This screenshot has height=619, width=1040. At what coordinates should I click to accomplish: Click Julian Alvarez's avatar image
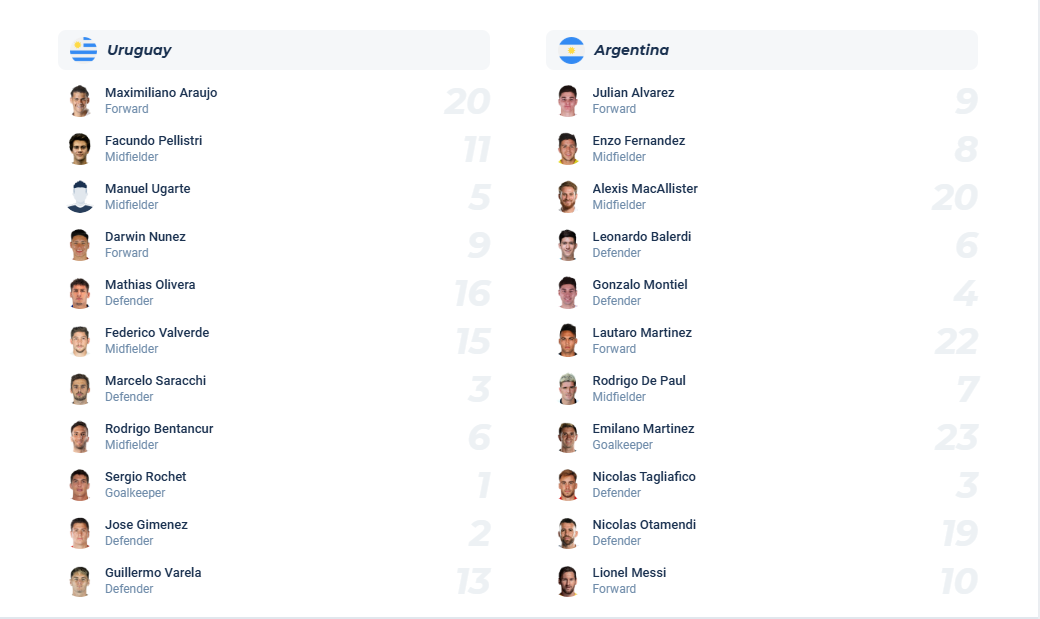567,100
